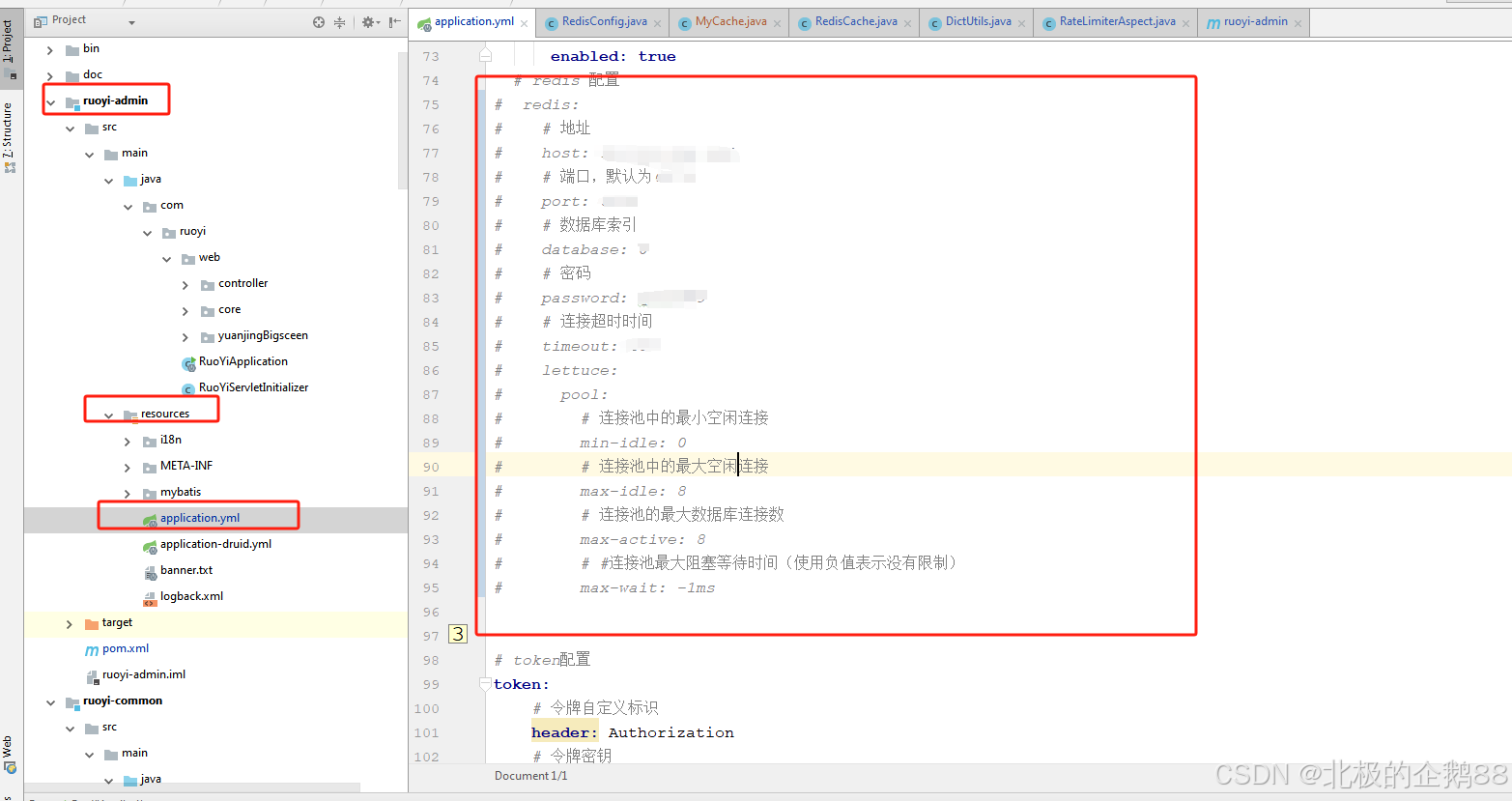Viewport: 1512px width, 801px height.
Task: Switch to the DictUtils.java tab
Action: (x=978, y=22)
